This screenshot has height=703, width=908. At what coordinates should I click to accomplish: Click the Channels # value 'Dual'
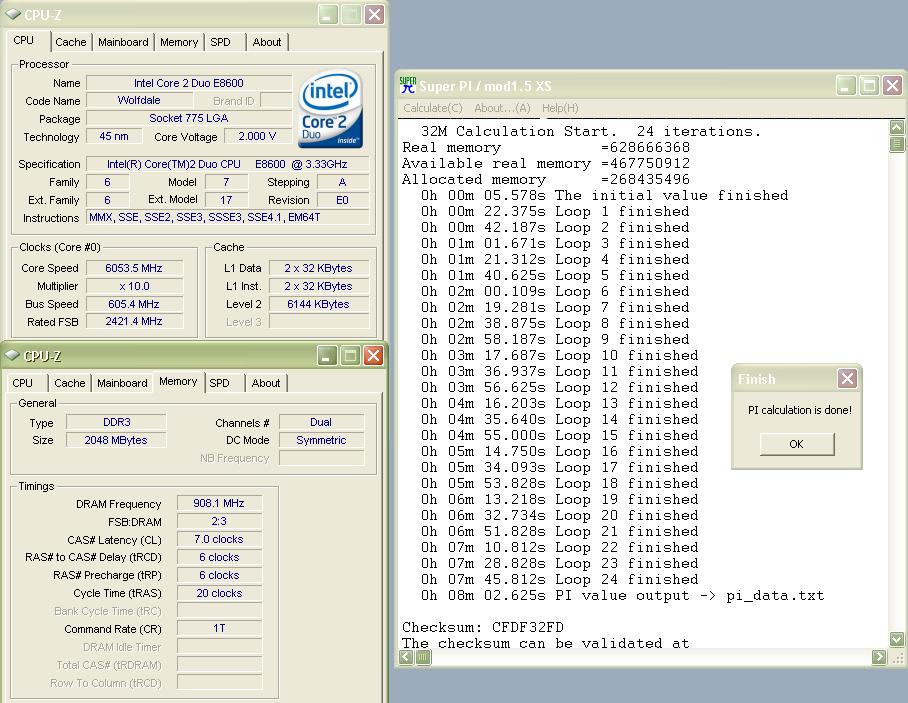click(321, 422)
